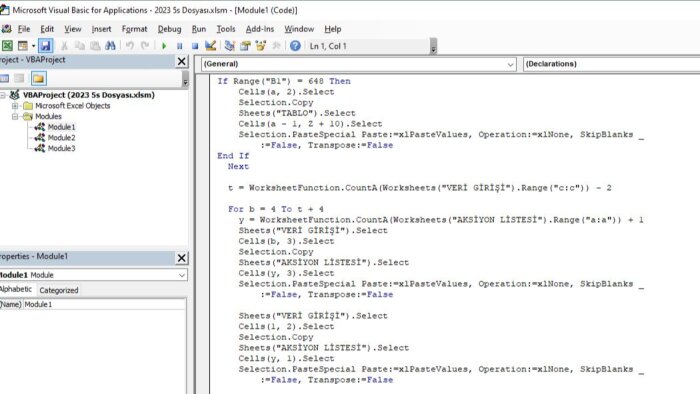Select Module3 in project tree
700x394 pixels.
(x=62, y=149)
